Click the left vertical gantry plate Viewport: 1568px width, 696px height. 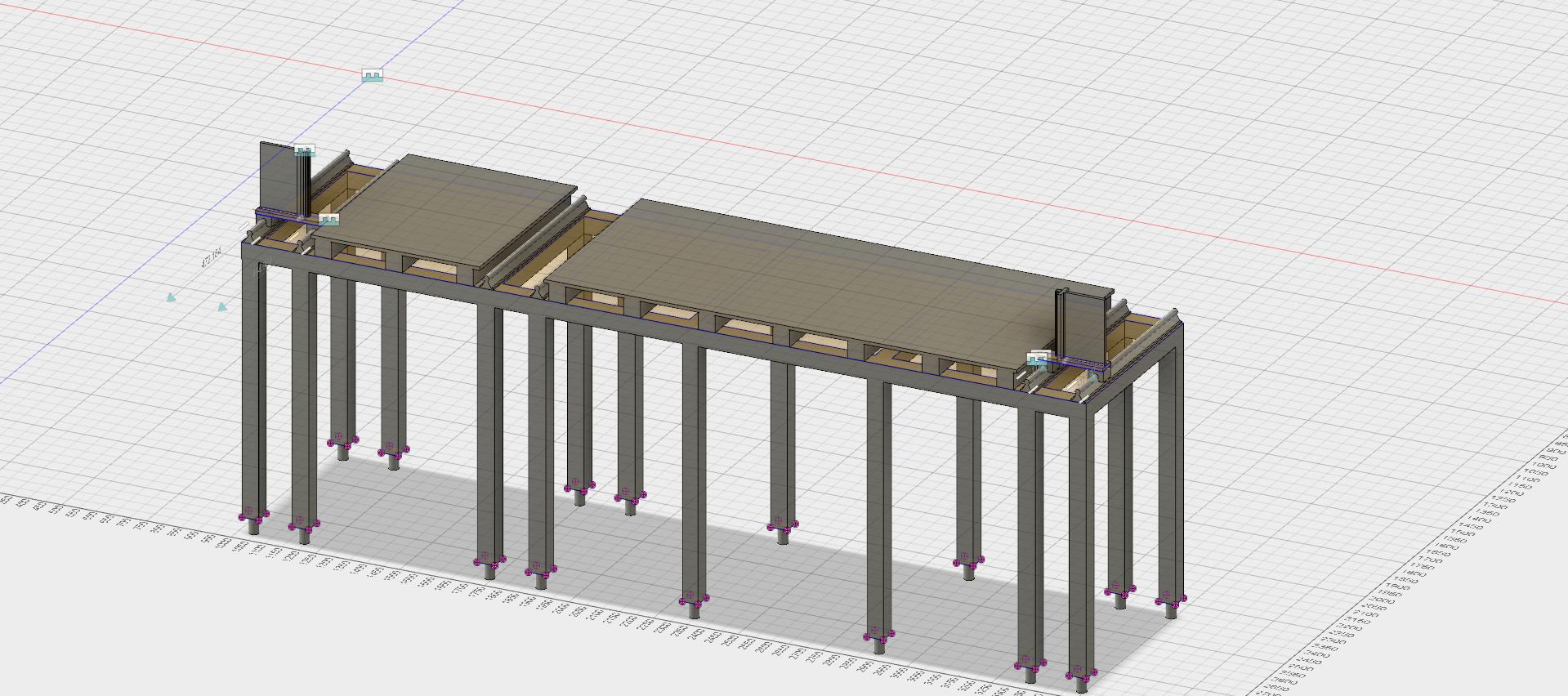tap(276, 176)
